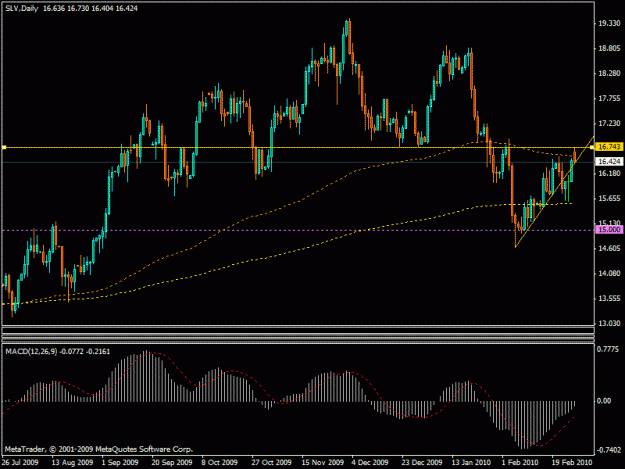Click the 1 Sep 2009 date label
This screenshot has height=469, width=625.
(x=120, y=463)
